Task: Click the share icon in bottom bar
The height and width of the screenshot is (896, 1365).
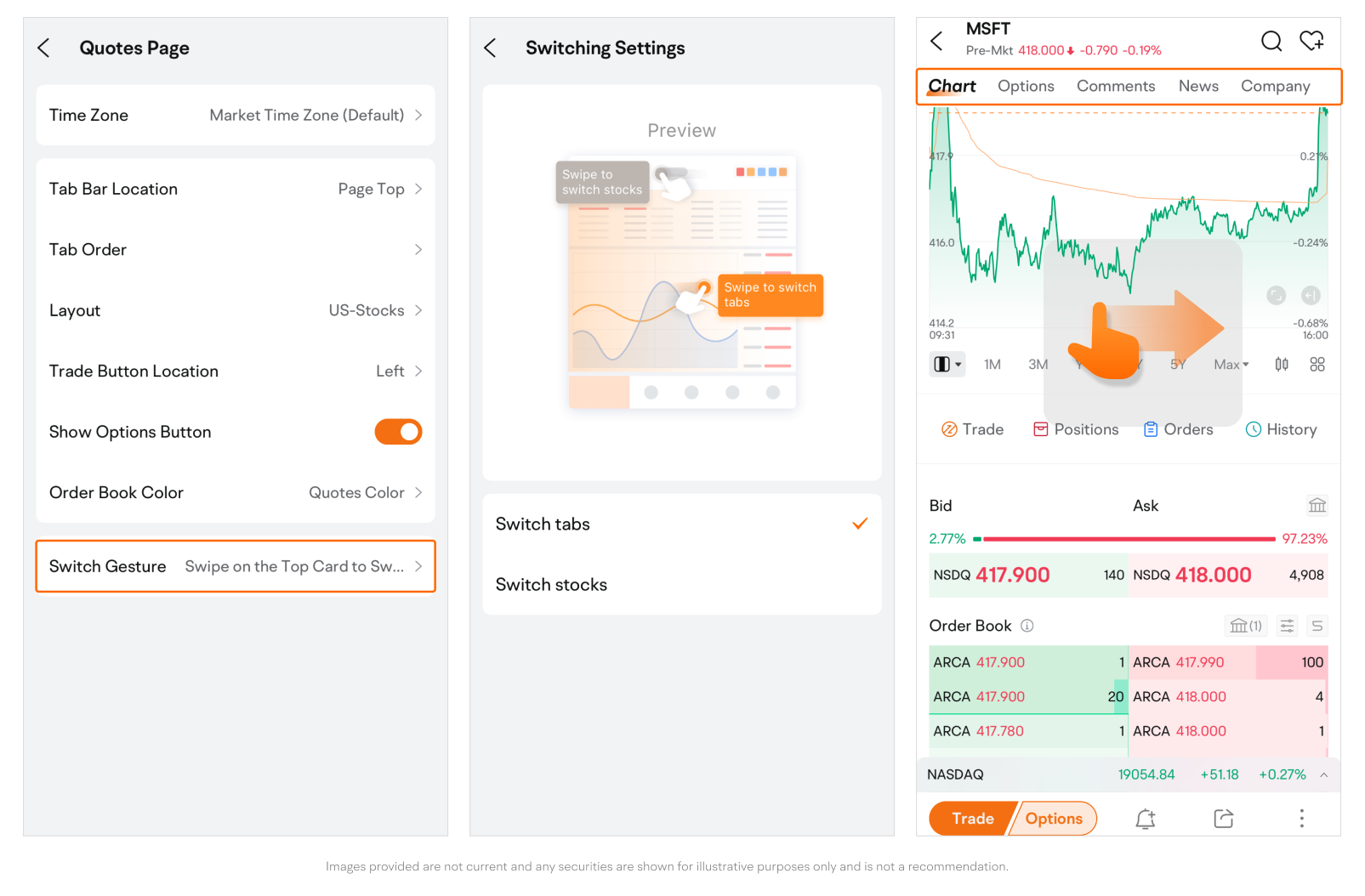Action: click(x=1223, y=819)
